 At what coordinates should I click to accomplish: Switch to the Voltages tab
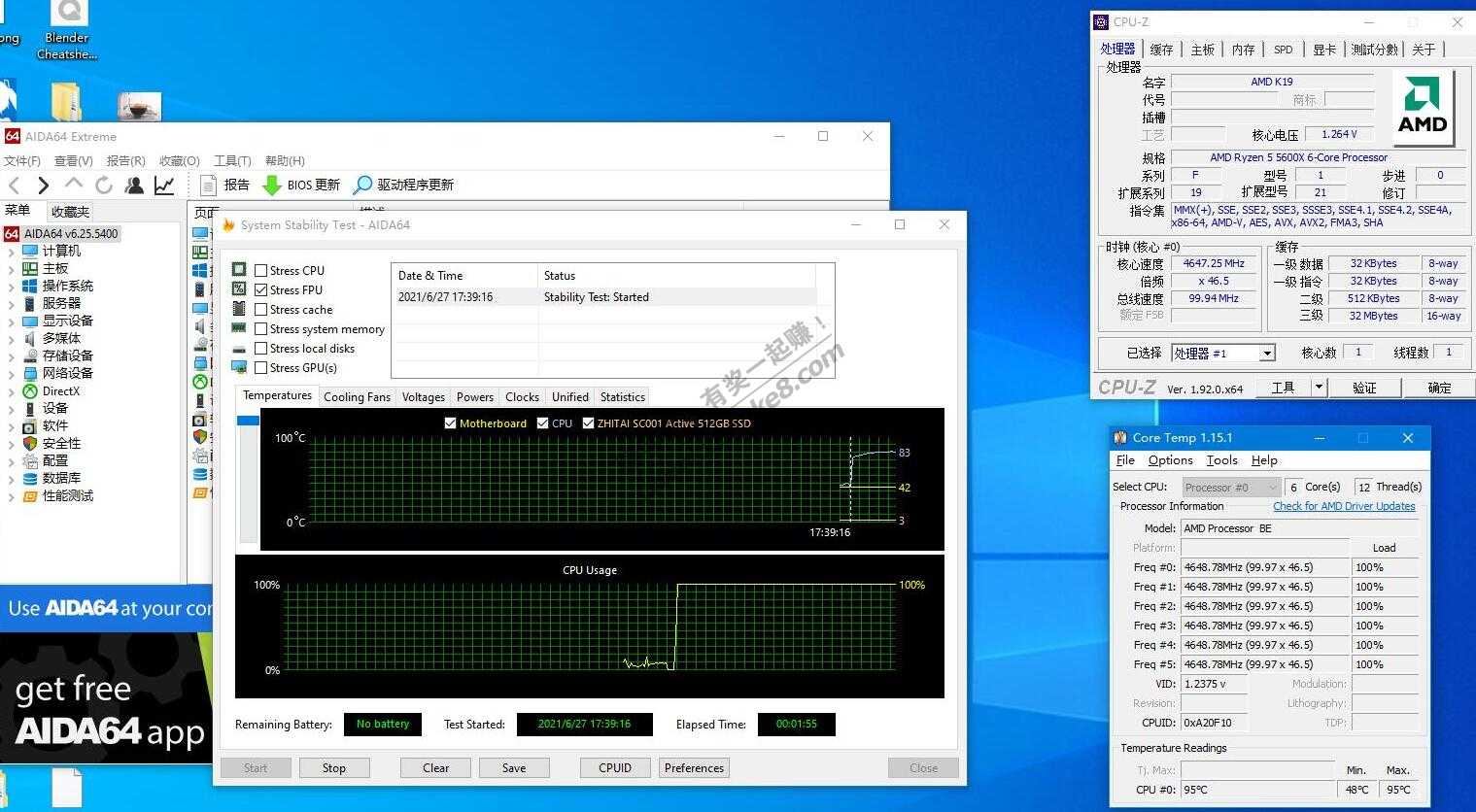(x=423, y=396)
